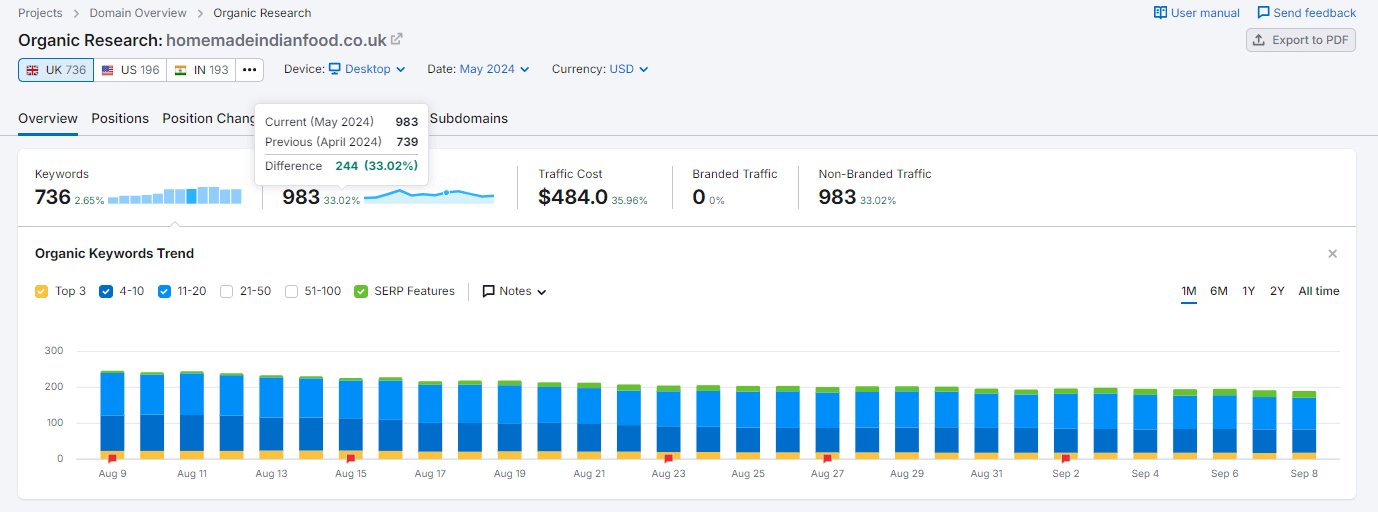
Task: Select the 6M time range
Action: (1218, 291)
